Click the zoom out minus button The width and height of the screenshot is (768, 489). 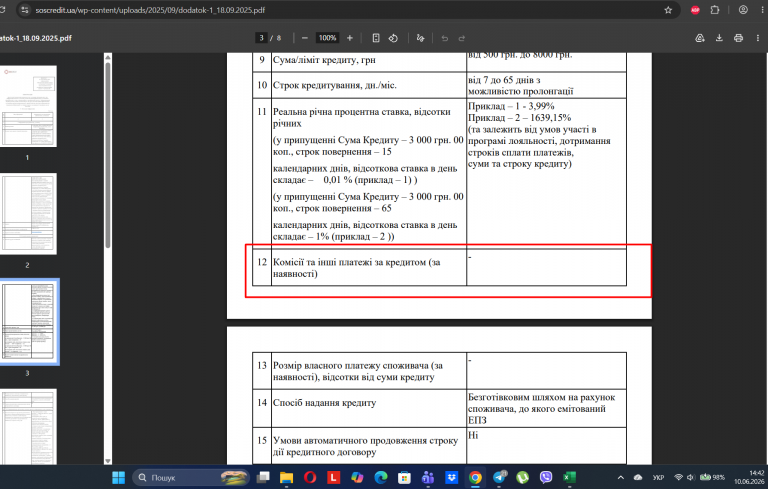305,38
